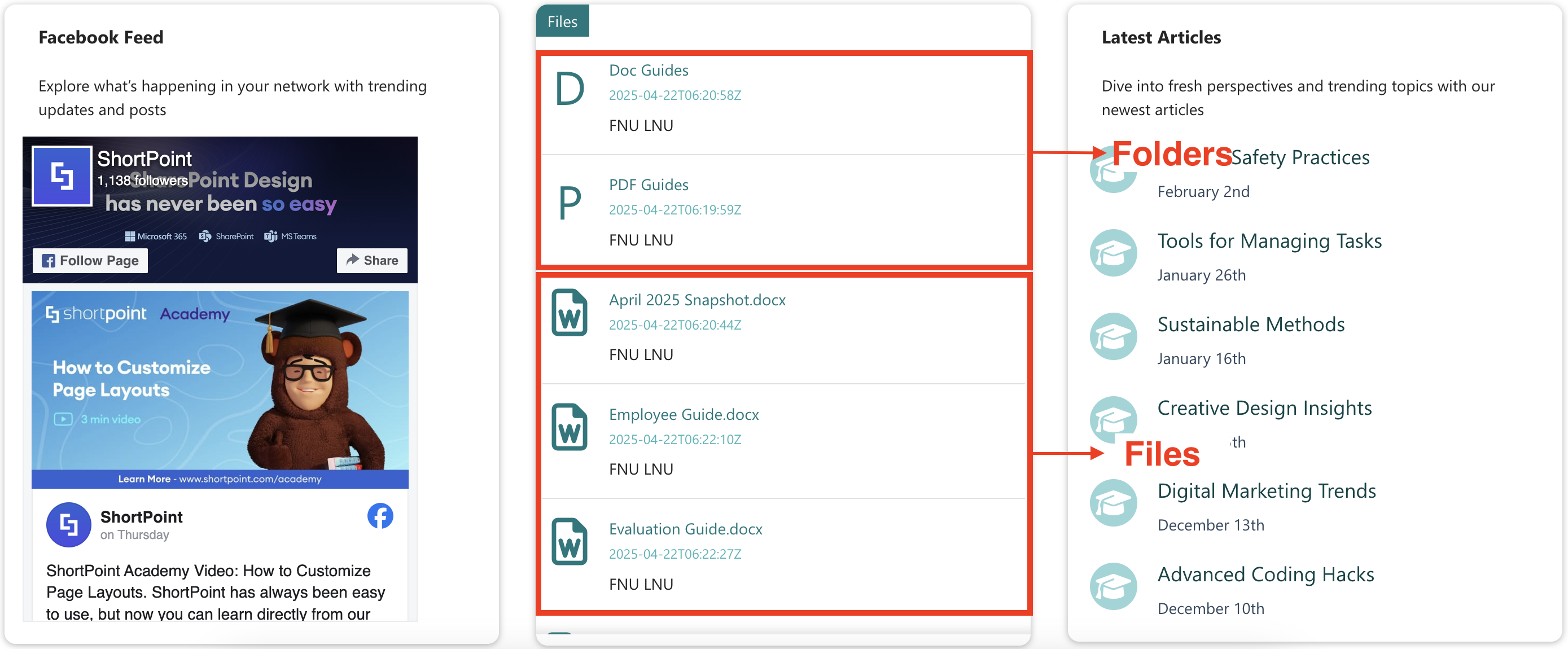Click graduation cap icon beside Sustainable Methods
Screen dimensions: 1568x649
(x=1113, y=337)
